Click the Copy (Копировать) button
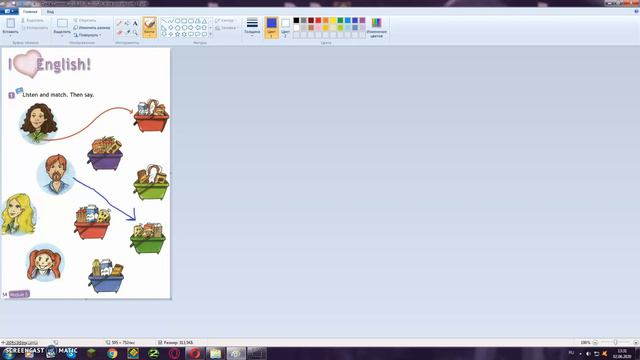640x360 pixels. (x=35, y=28)
